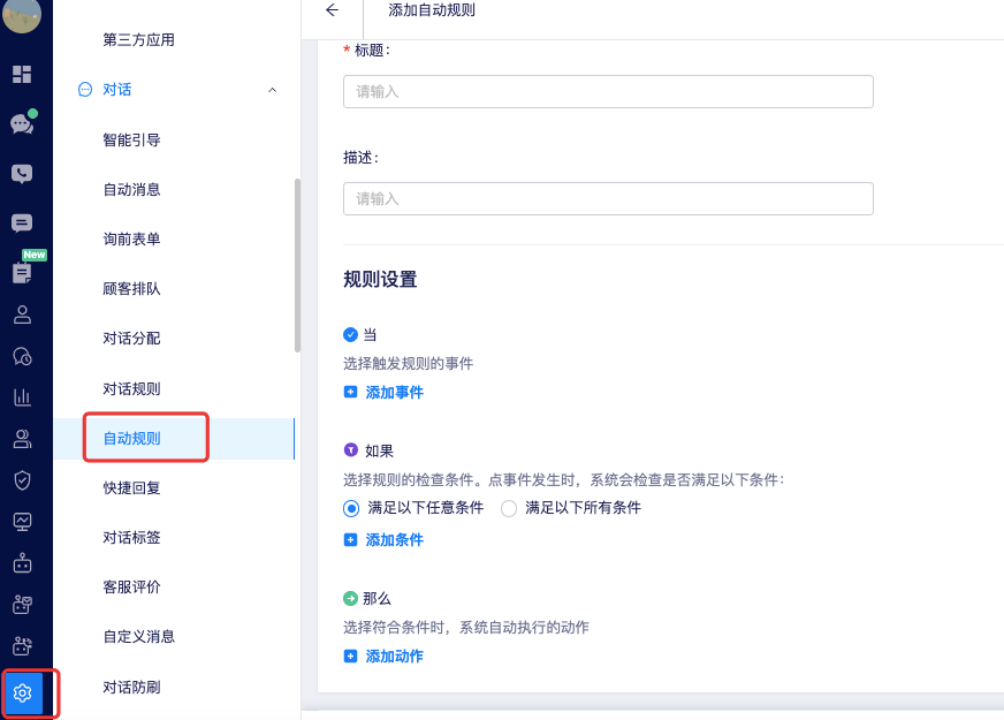The height and width of the screenshot is (720, 1004).
Task: Open the chat bubbles icon with green dot
Action: coord(22,124)
